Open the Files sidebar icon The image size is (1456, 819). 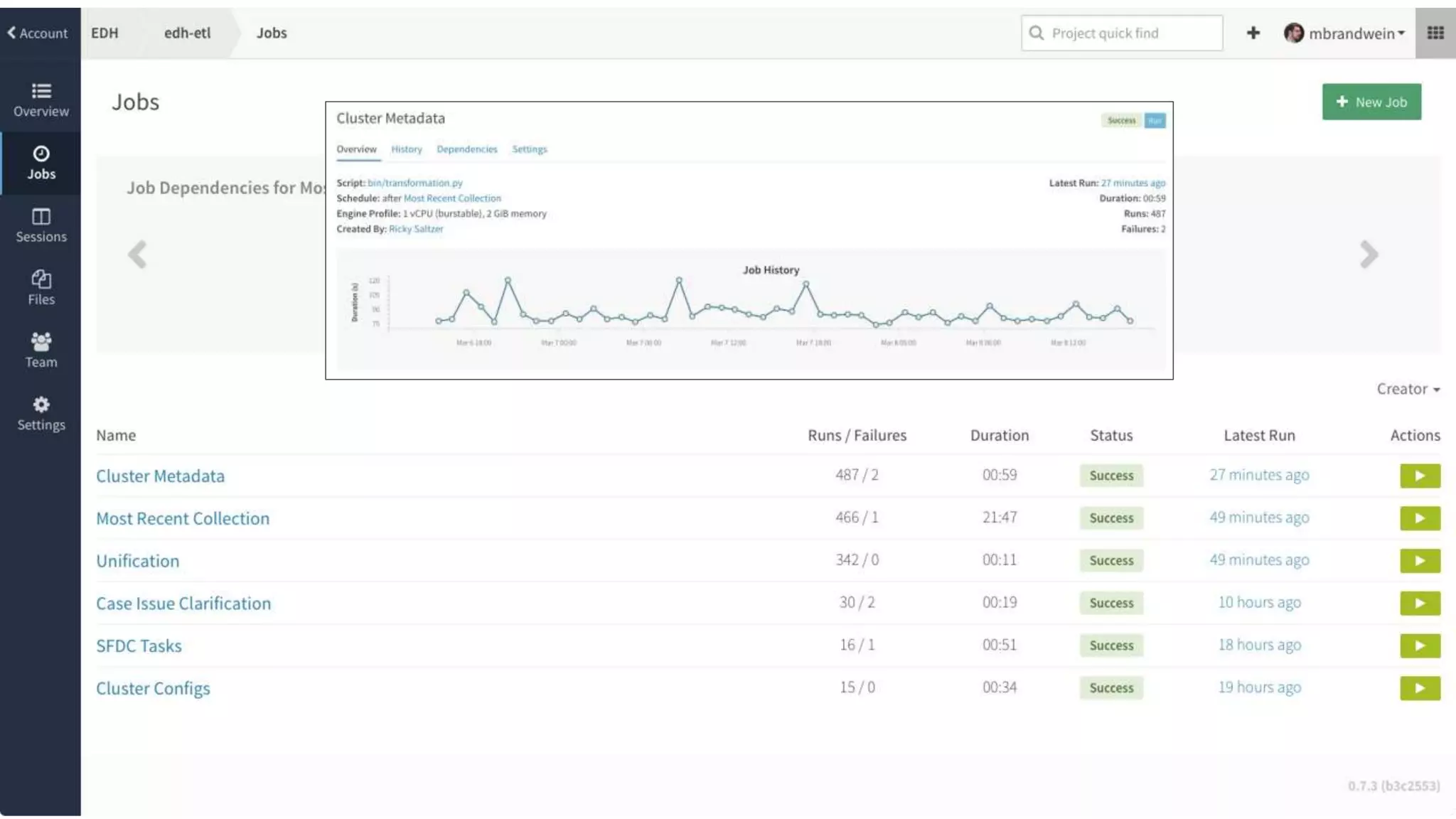pyautogui.click(x=41, y=287)
